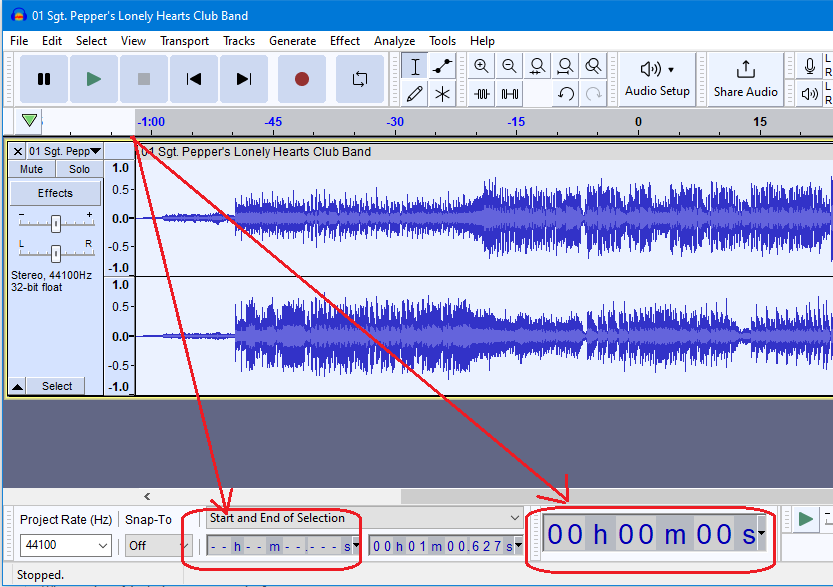
Task: Mute the Sgt. Pepper track
Action: pyautogui.click(x=31, y=169)
